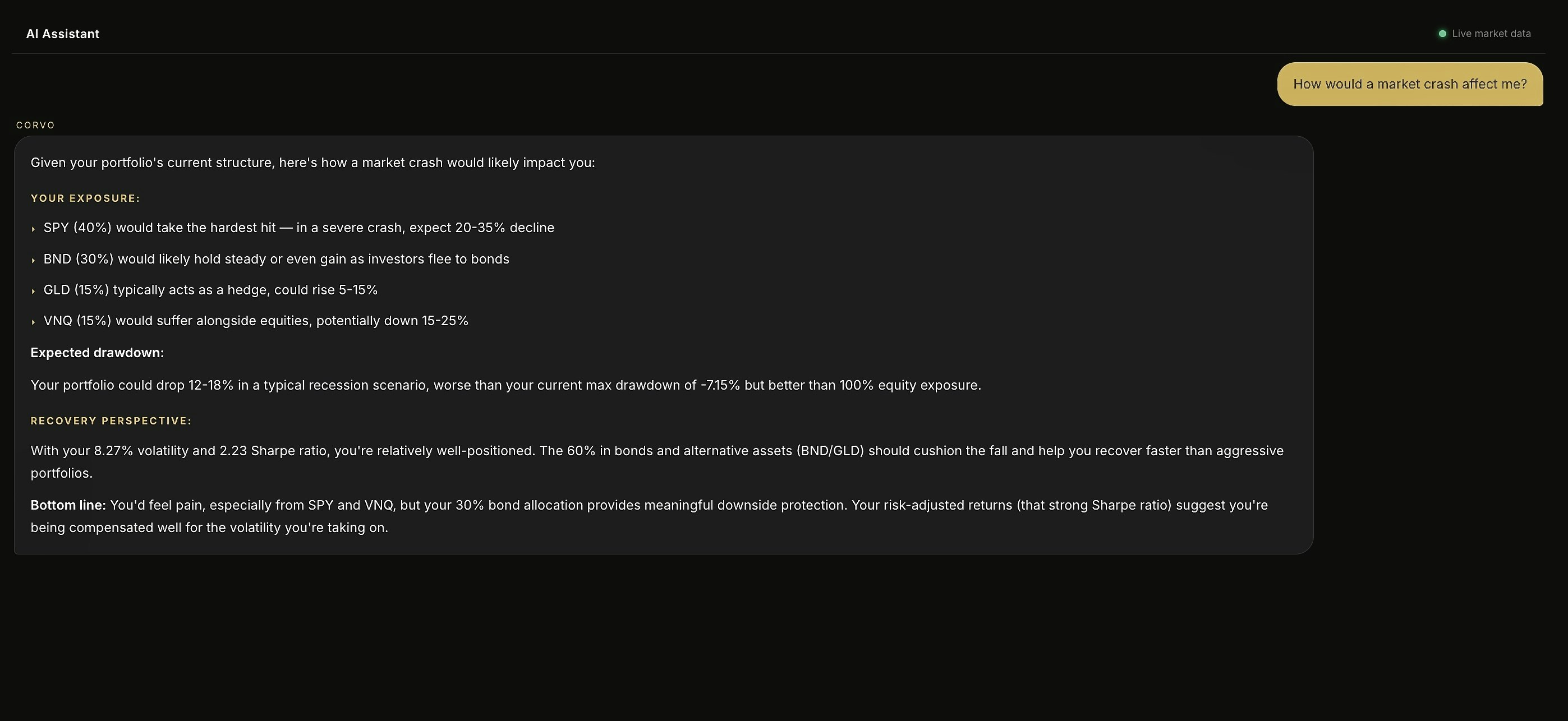Screen dimensions: 1568x721
Task: Click the SPY hardest hit bullet text
Action: pos(299,228)
